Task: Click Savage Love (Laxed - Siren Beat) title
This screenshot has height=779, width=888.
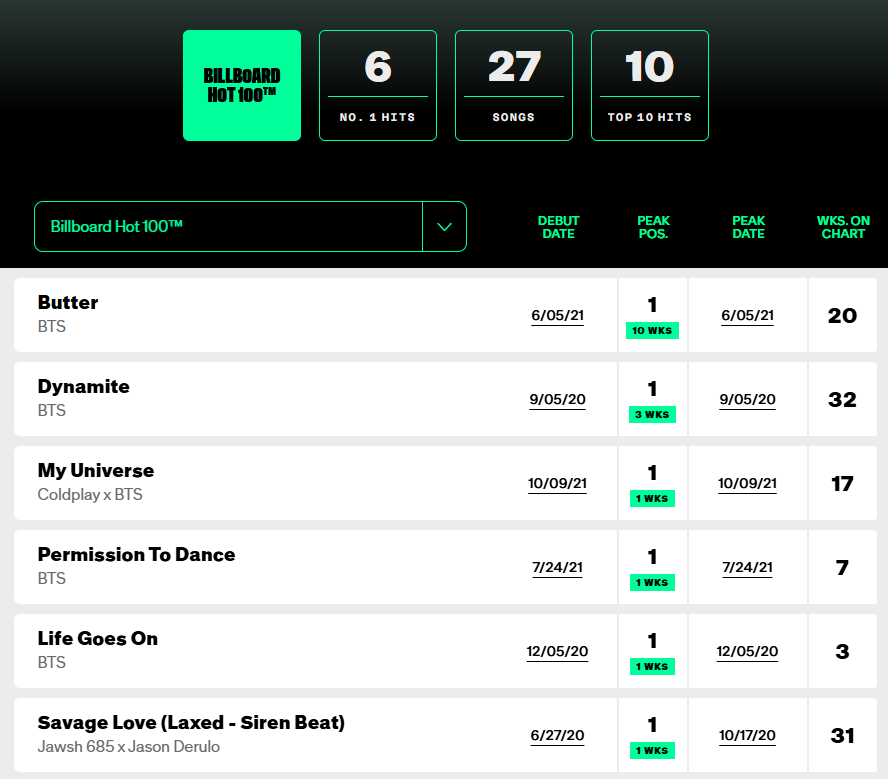Action: click(x=191, y=722)
